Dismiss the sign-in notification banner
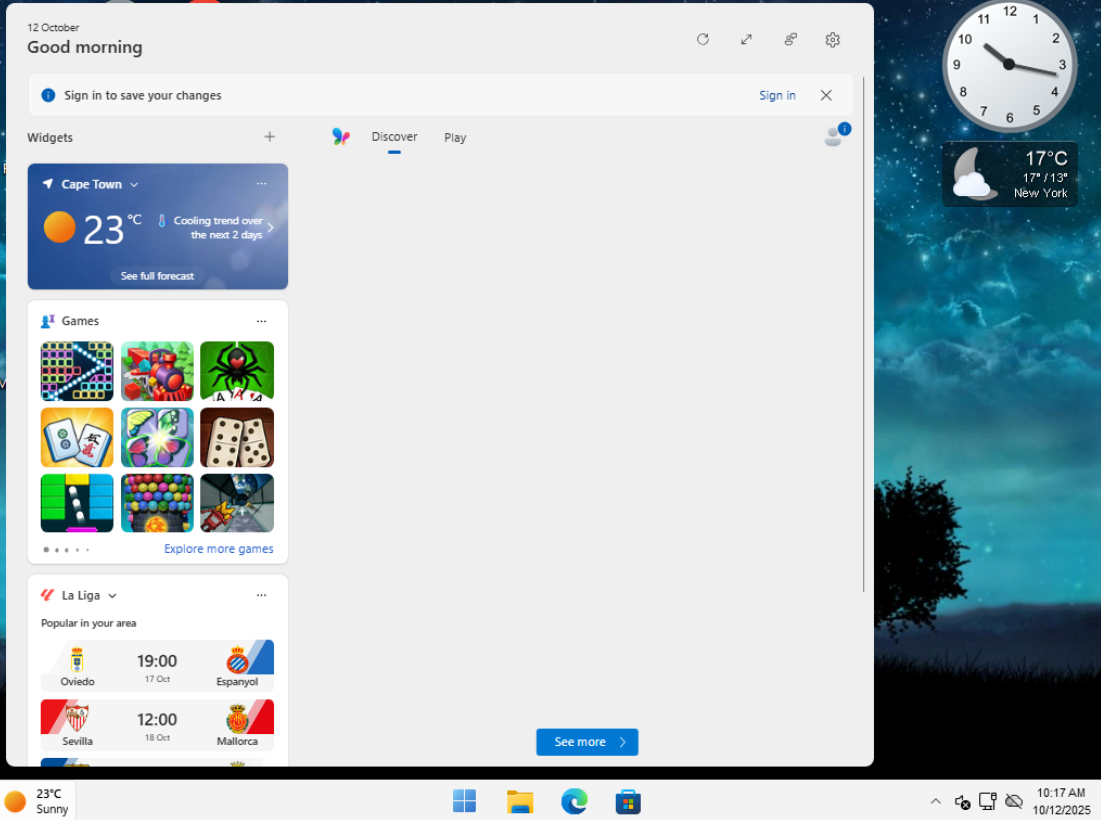This screenshot has width=1101, height=820. [826, 96]
